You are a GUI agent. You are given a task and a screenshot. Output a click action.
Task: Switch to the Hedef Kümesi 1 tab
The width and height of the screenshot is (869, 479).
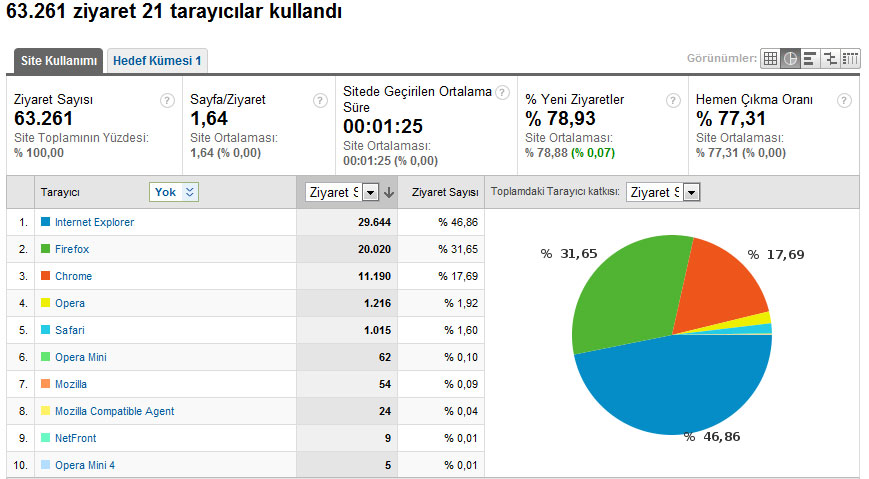[157, 61]
